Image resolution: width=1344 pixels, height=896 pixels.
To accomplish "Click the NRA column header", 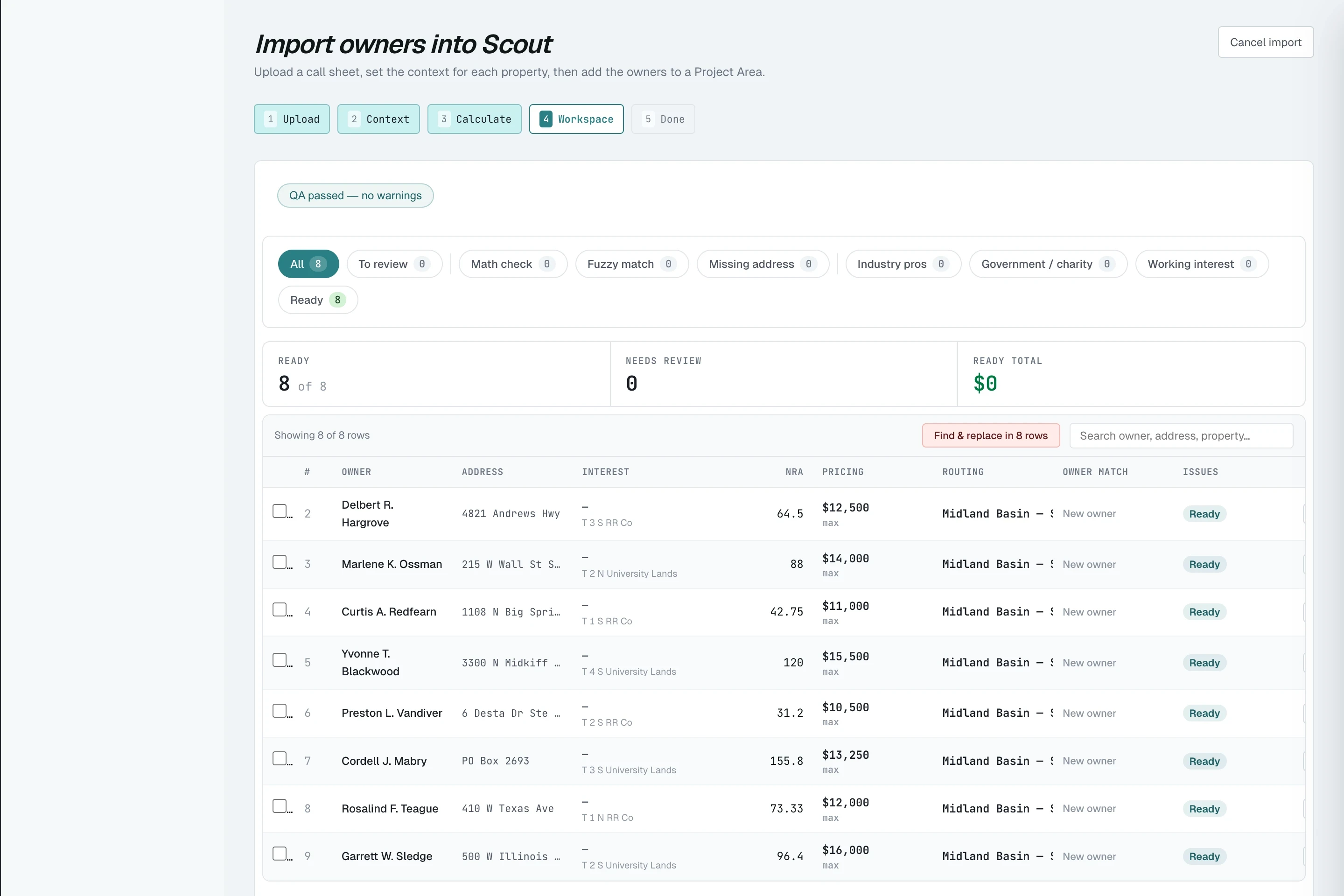I will (794, 472).
